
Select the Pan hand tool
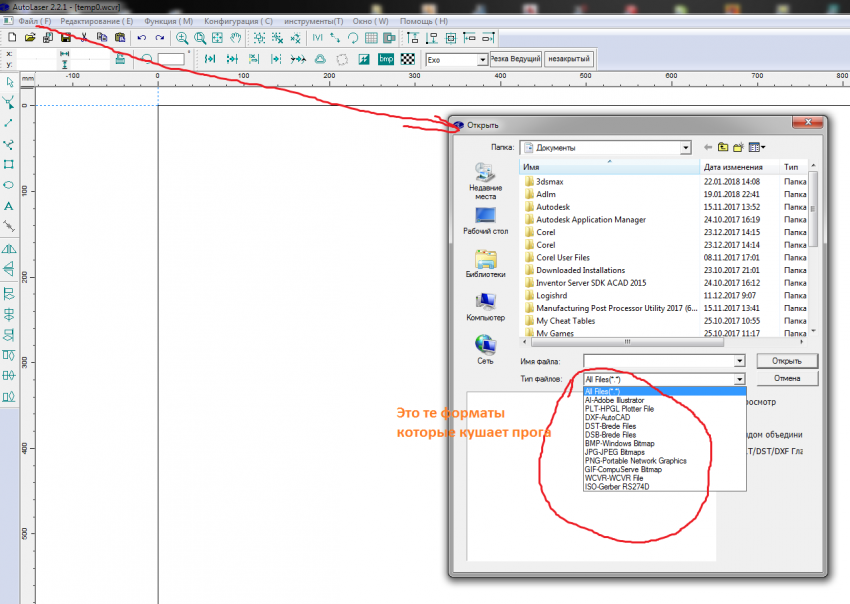pyautogui.click(x=235, y=38)
